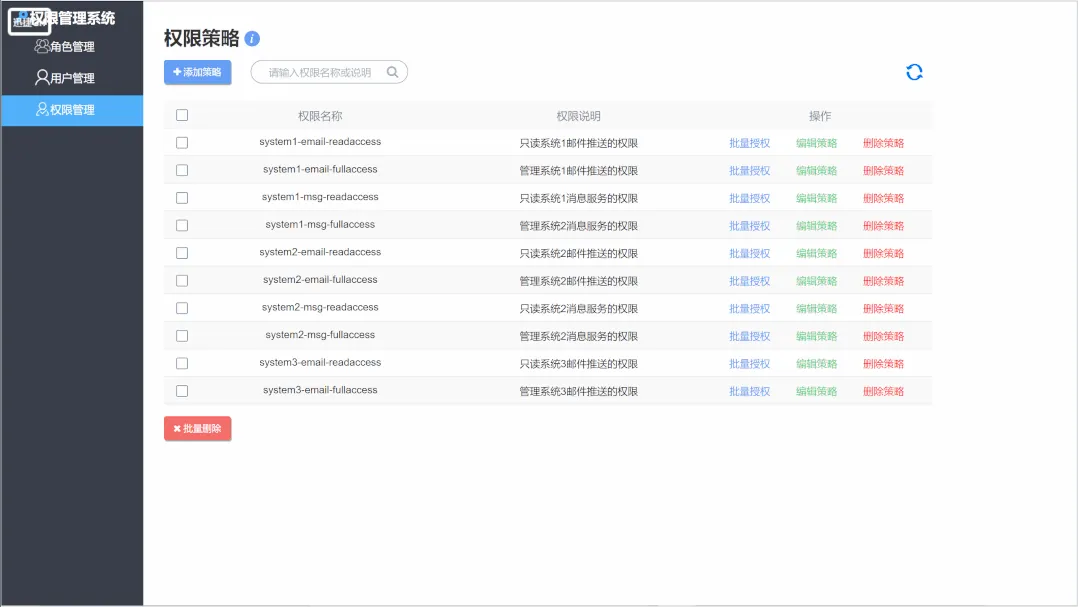Click 批量授权 for system3-email-fullaccess
This screenshot has width=1078, height=607.
coord(749,391)
